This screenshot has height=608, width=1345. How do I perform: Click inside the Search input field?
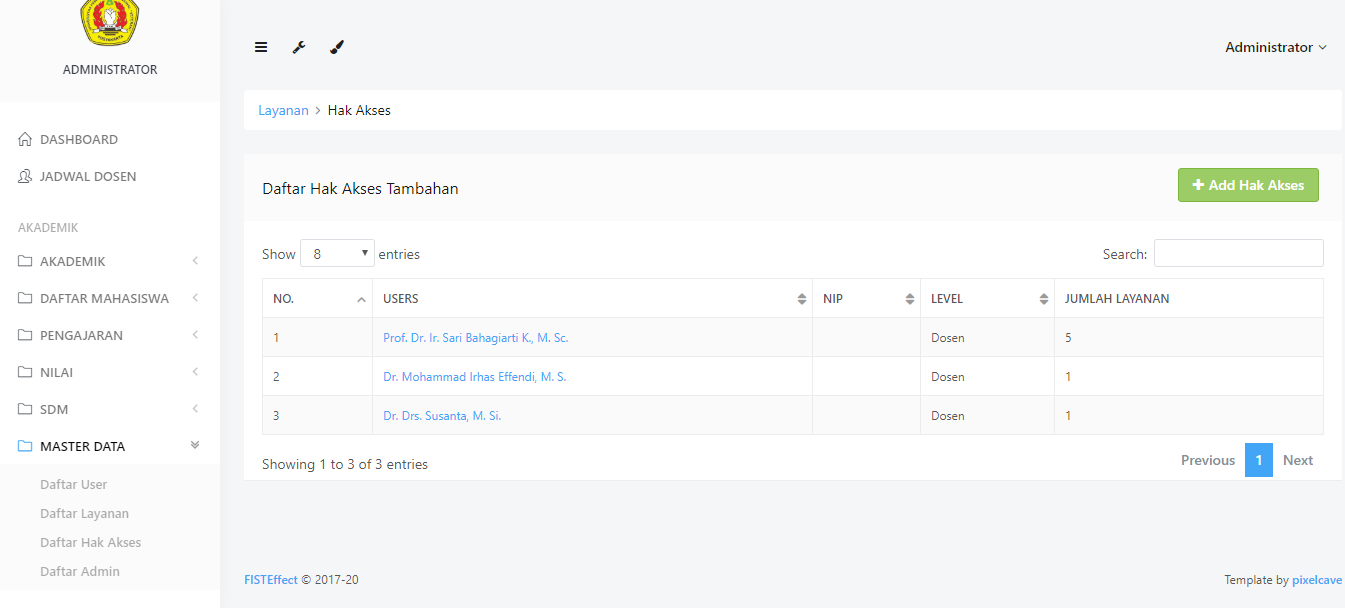tap(1238, 254)
